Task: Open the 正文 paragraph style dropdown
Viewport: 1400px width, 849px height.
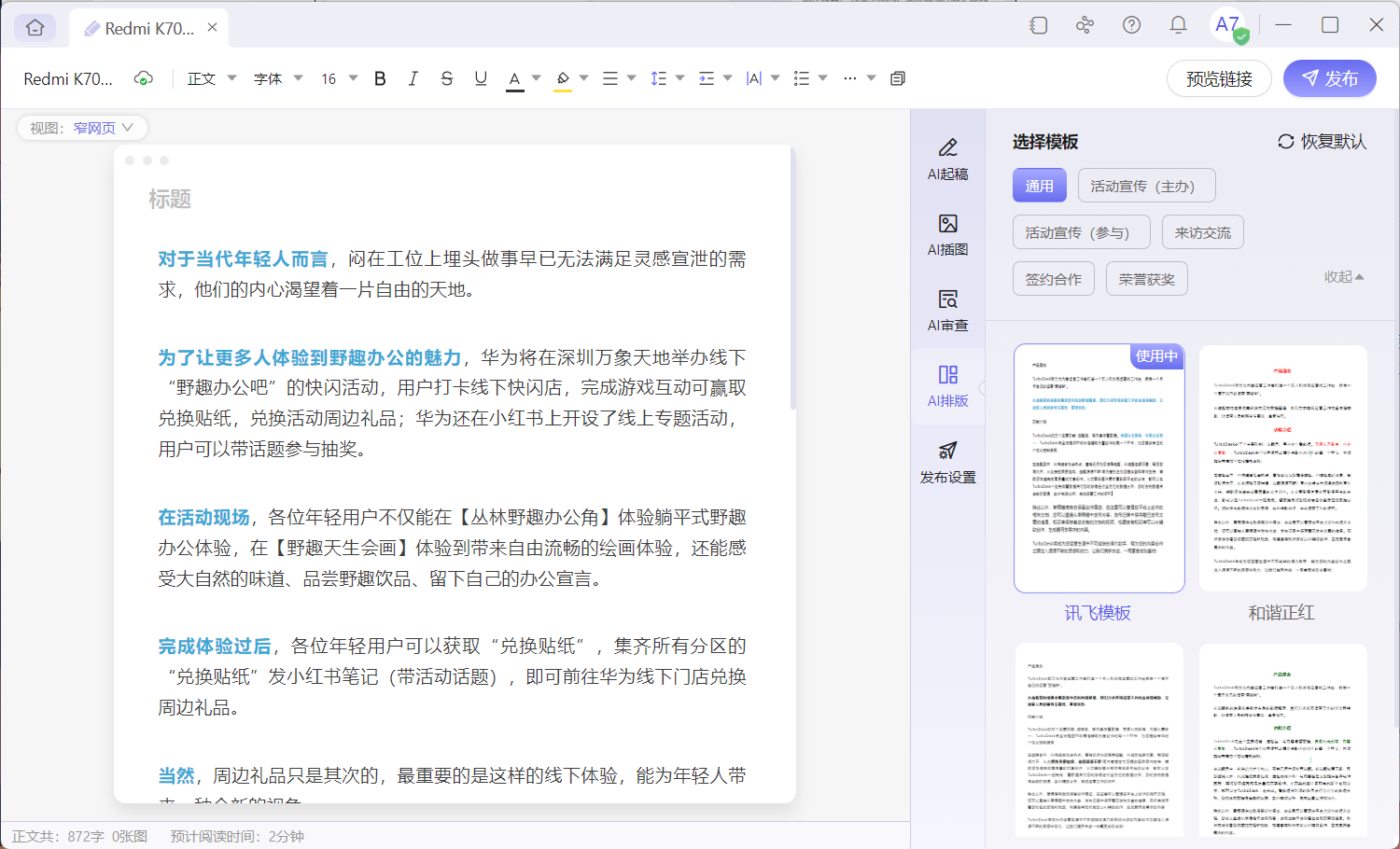Action: [209, 78]
